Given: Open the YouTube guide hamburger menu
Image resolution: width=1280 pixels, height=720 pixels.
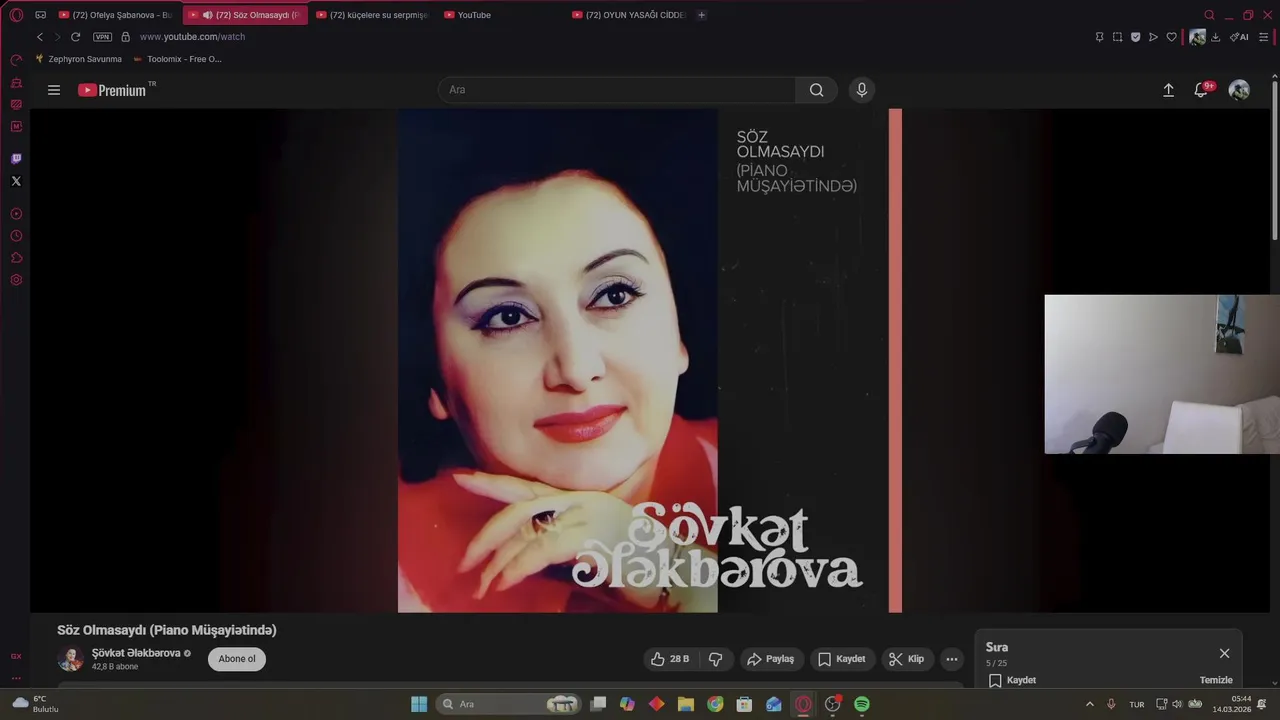Looking at the screenshot, I should pyautogui.click(x=54, y=90).
